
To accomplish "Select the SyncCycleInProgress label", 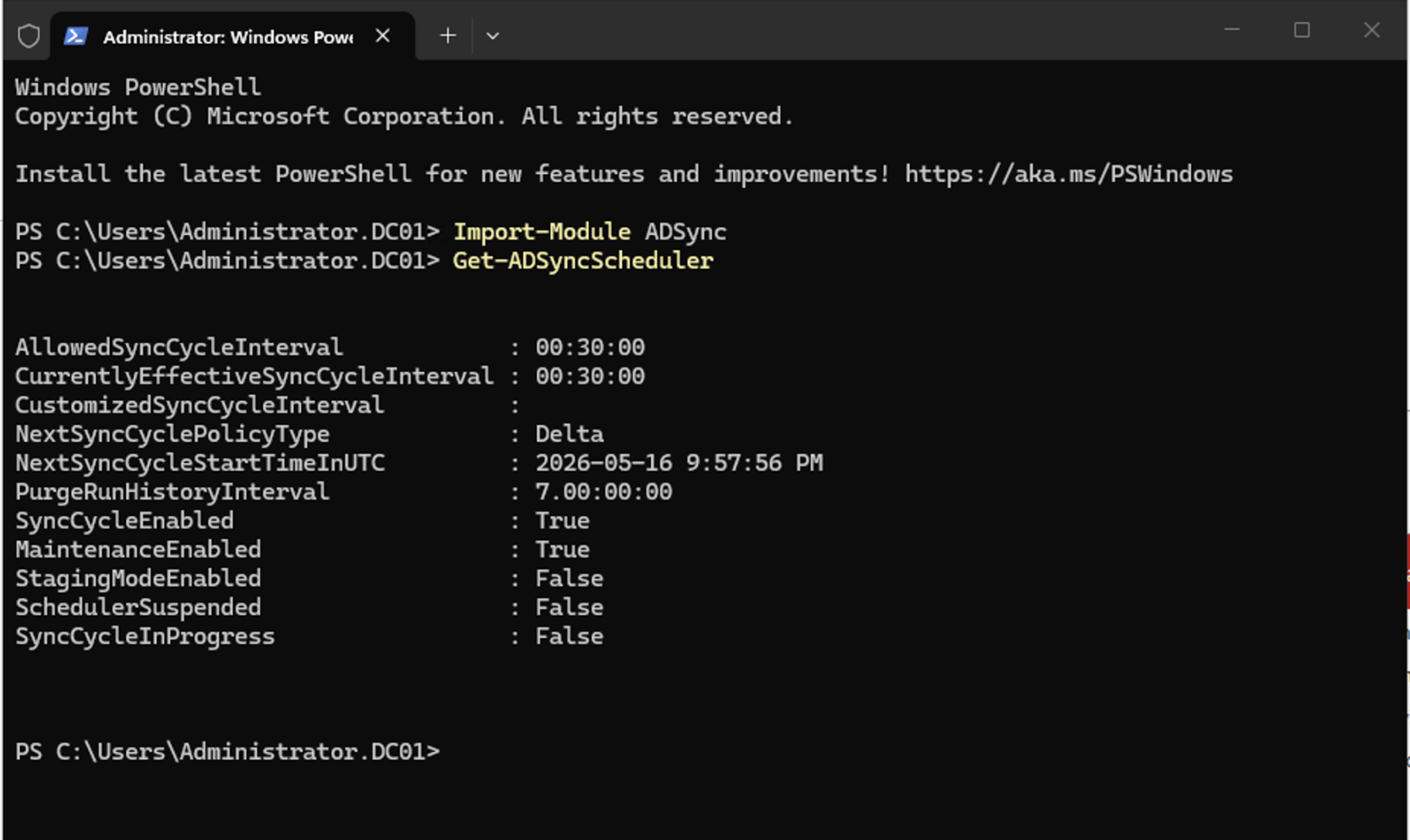I will (x=145, y=636).
